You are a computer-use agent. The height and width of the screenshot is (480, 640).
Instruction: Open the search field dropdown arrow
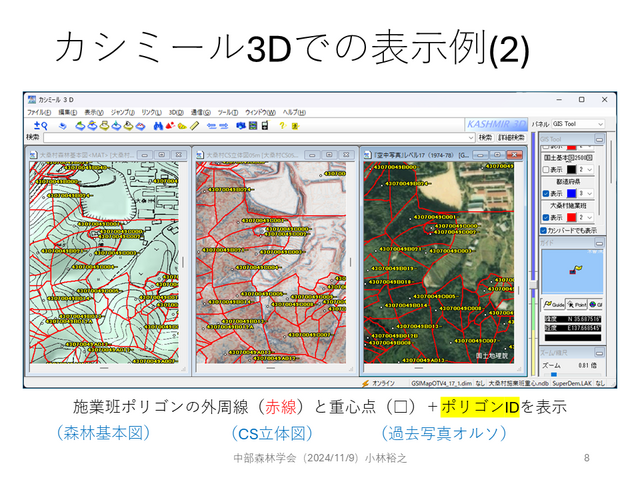pos(471,138)
